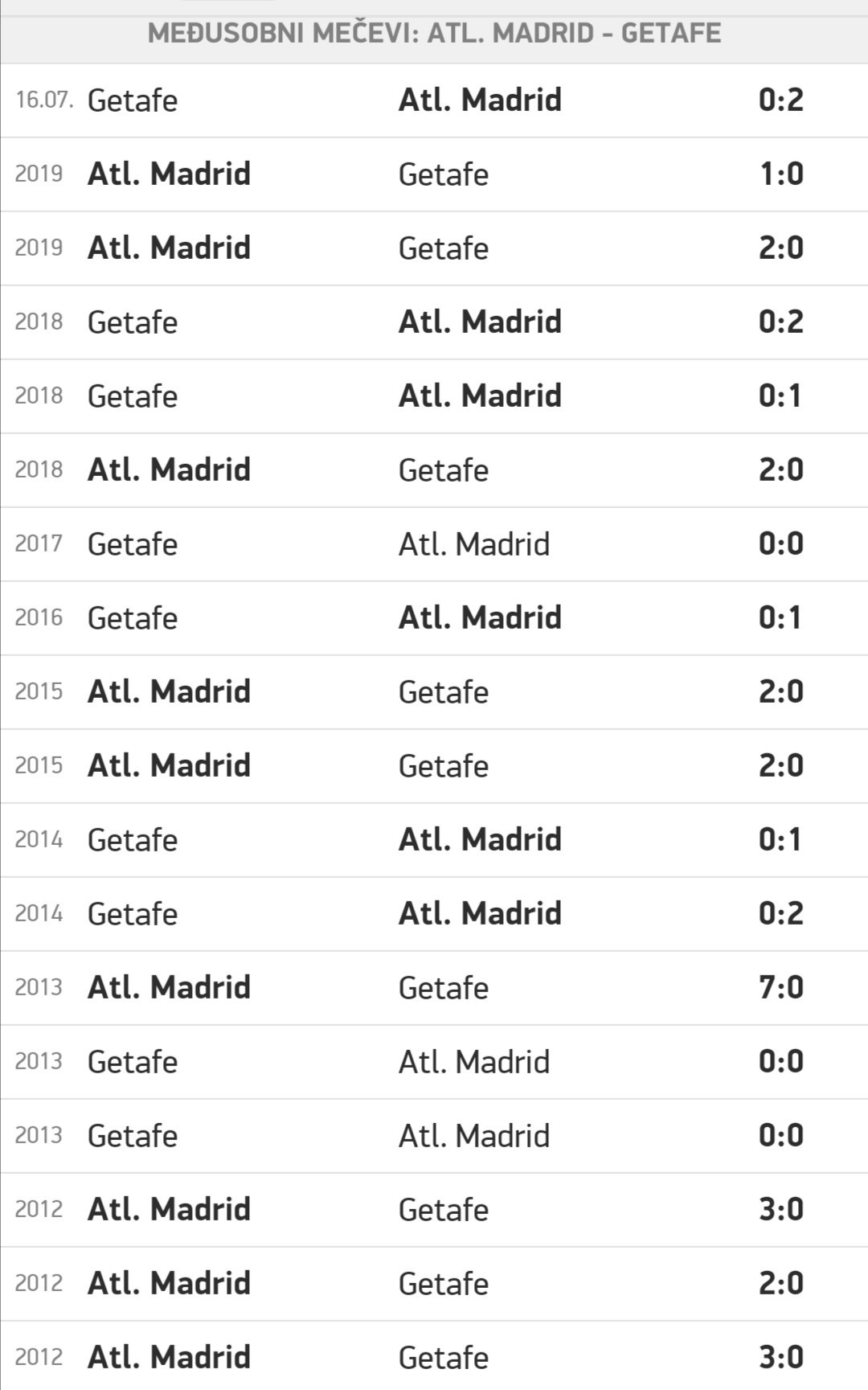The width and height of the screenshot is (868, 1390).
Task: Select the 2019 match that ended 1:0
Action: tap(434, 174)
